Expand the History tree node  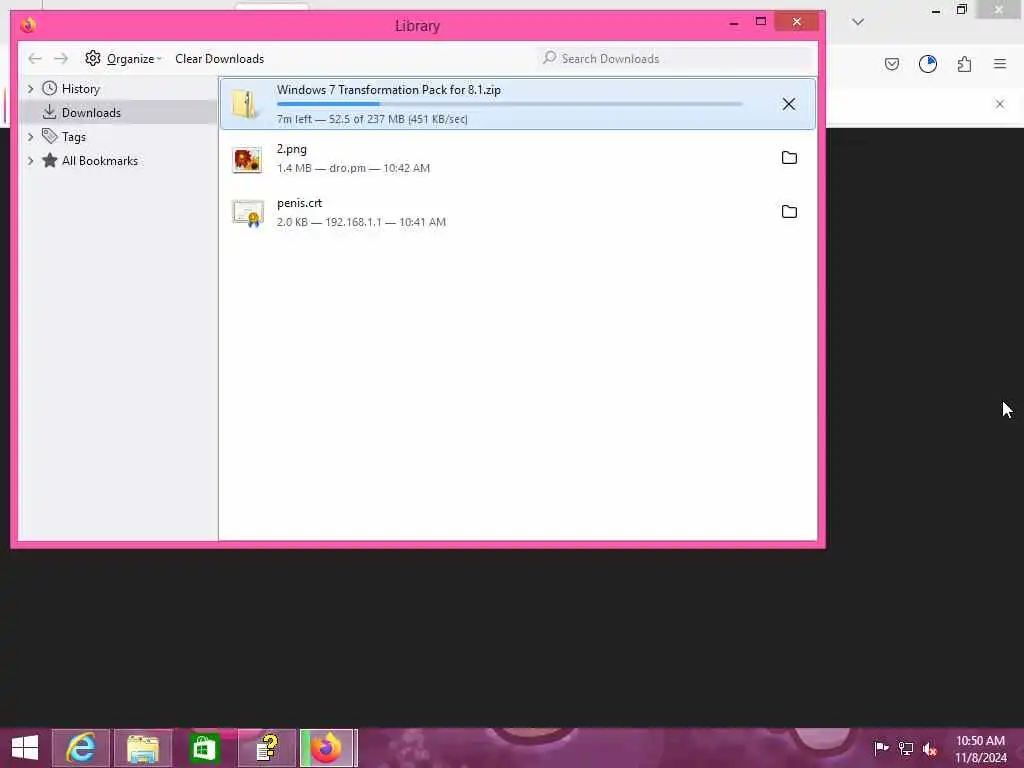click(x=30, y=88)
